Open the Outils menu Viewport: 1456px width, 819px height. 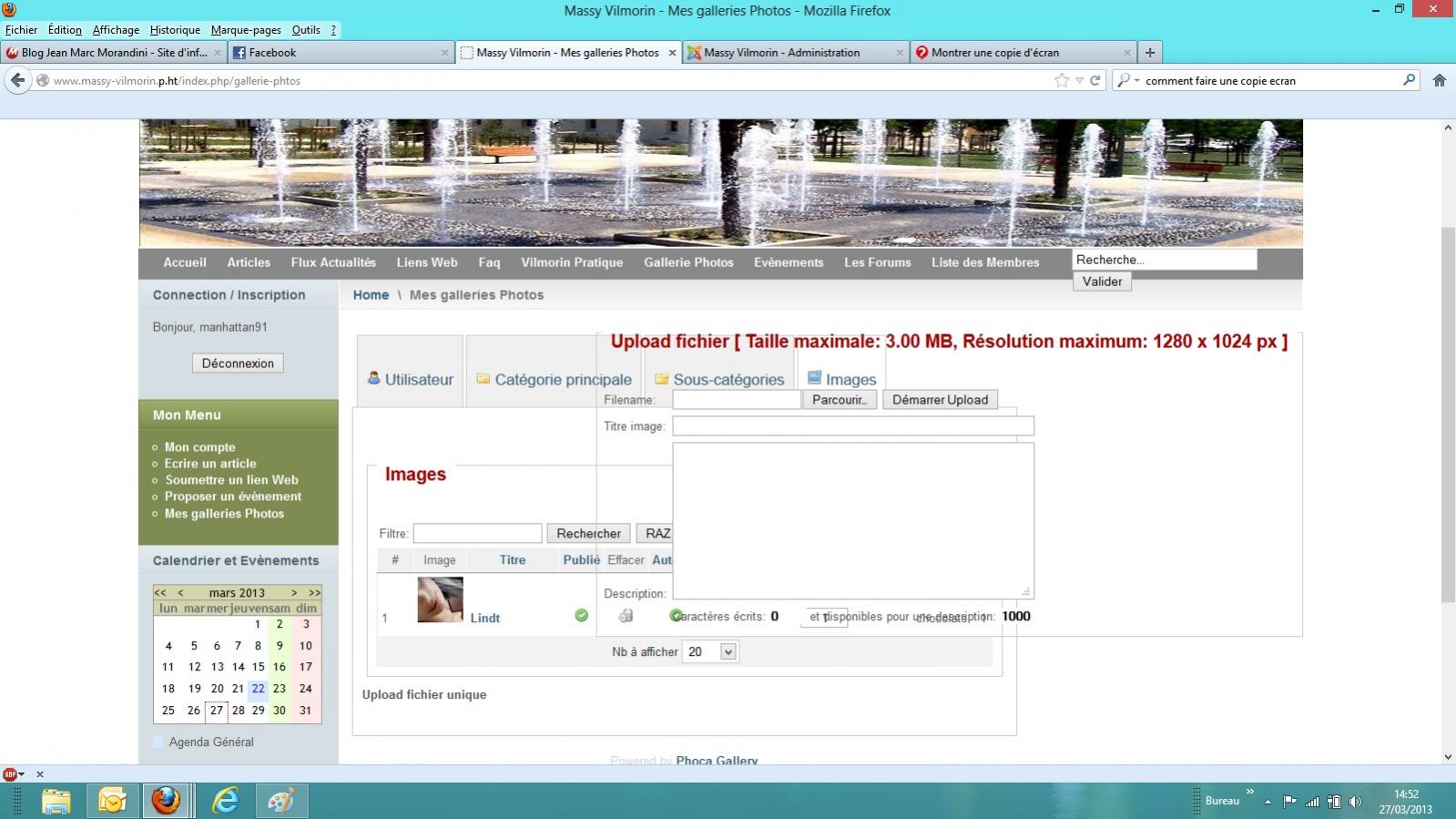point(306,30)
